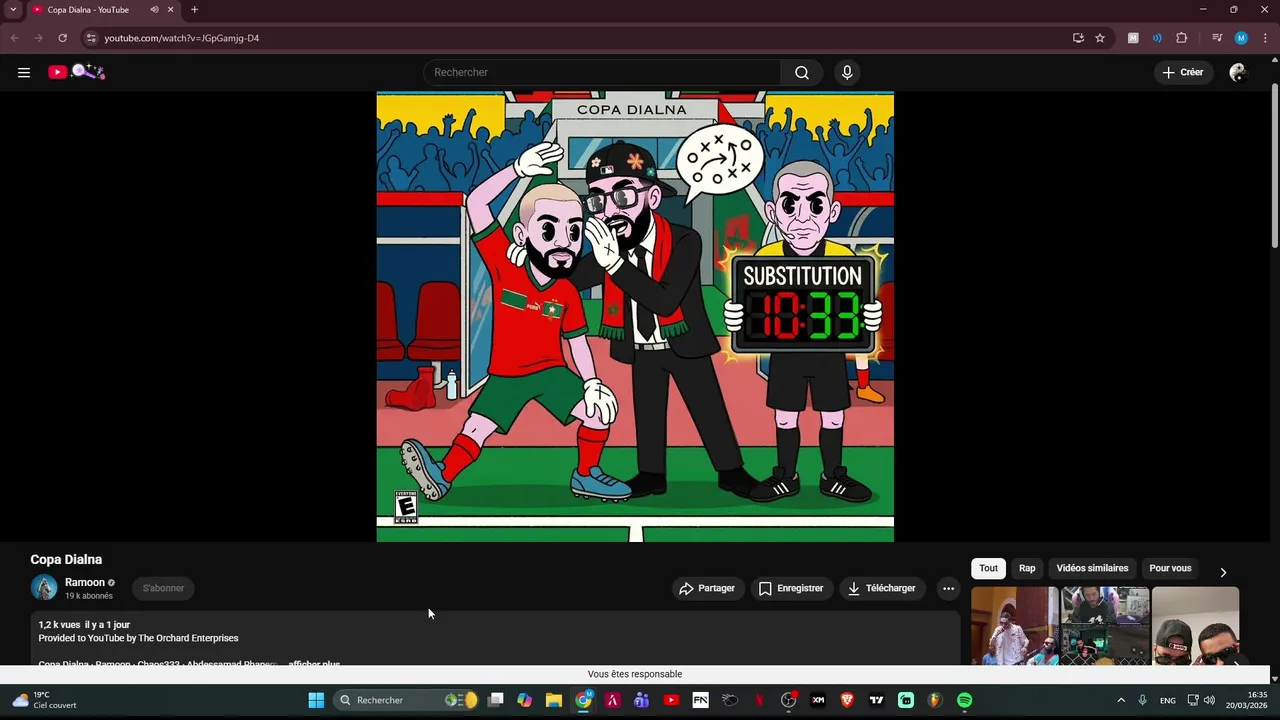Image resolution: width=1280 pixels, height=720 pixels.
Task: Click the Copa Dialna video title text
Action: pyautogui.click(x=66, y=559)
